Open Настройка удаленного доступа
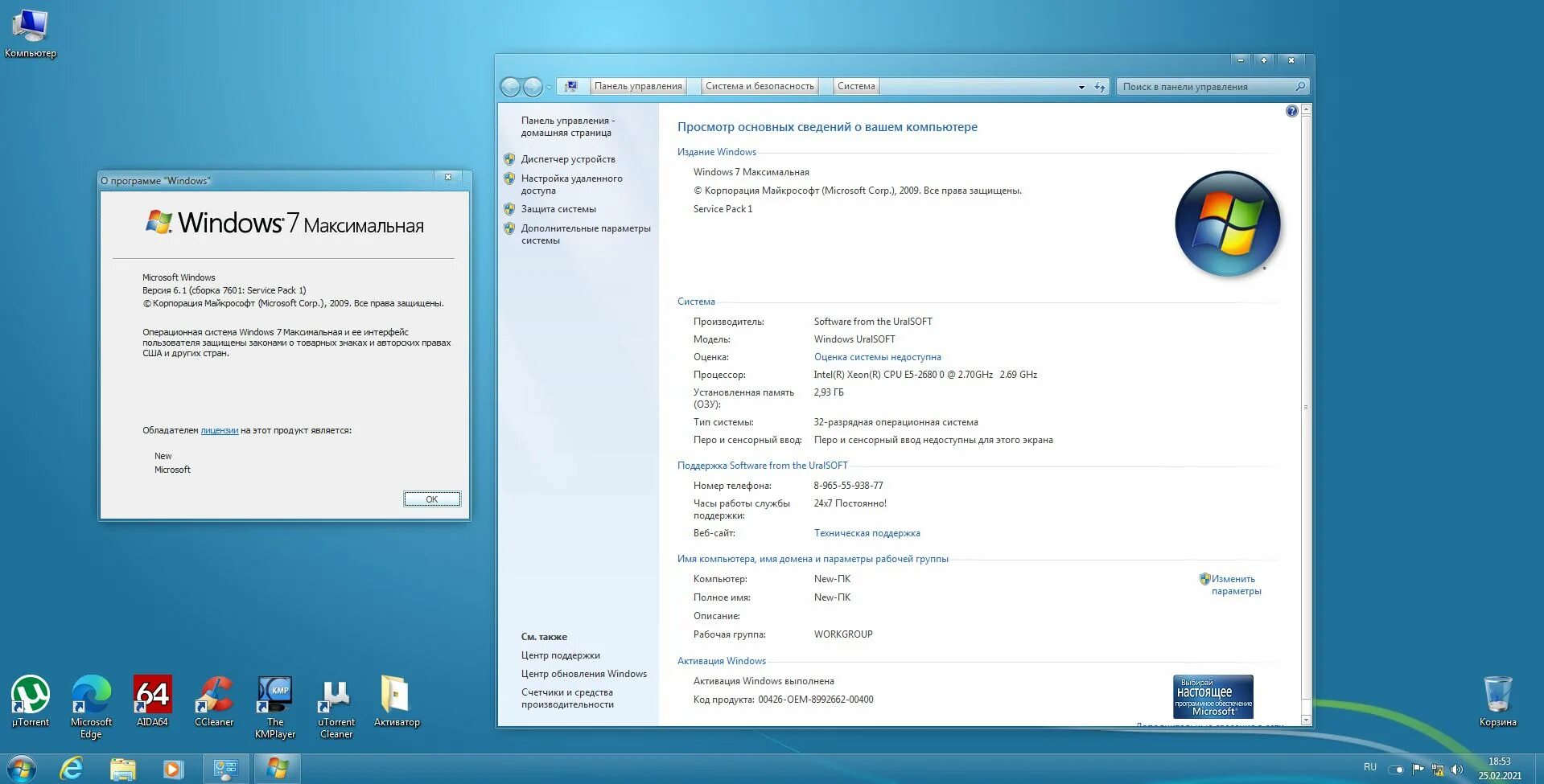This screenshot has height=784, width=1544. [x=571, y=184]
